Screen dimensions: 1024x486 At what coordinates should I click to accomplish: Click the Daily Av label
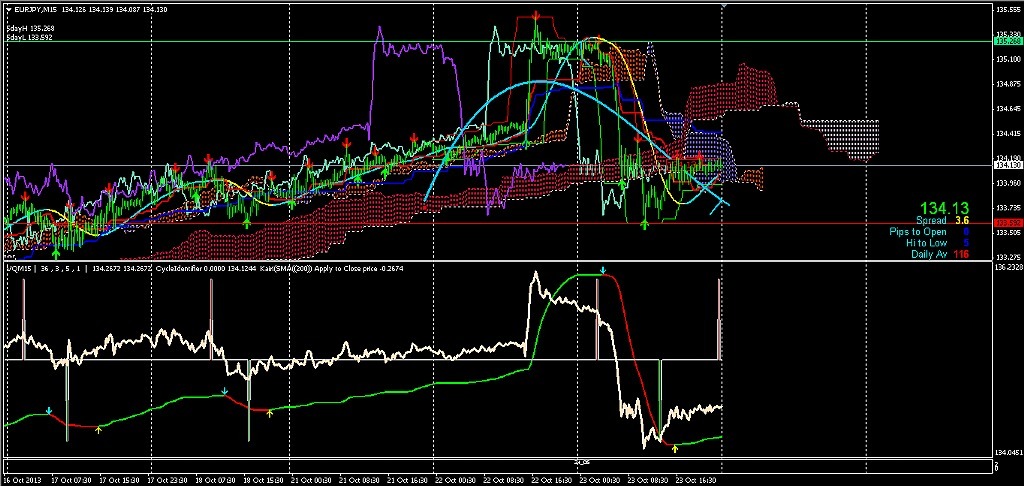pos(929,254)
